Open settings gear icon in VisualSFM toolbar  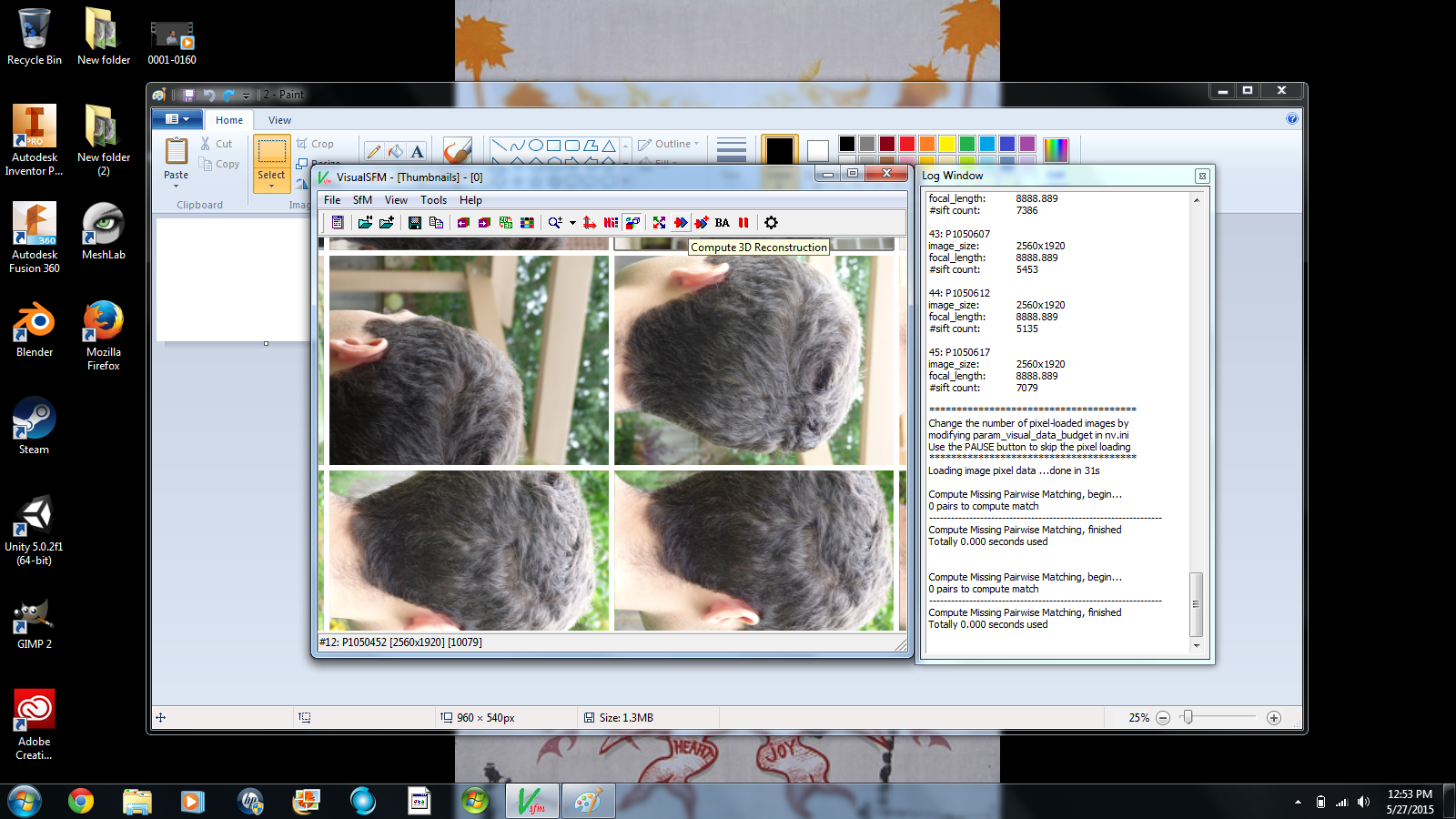(771, 223)
